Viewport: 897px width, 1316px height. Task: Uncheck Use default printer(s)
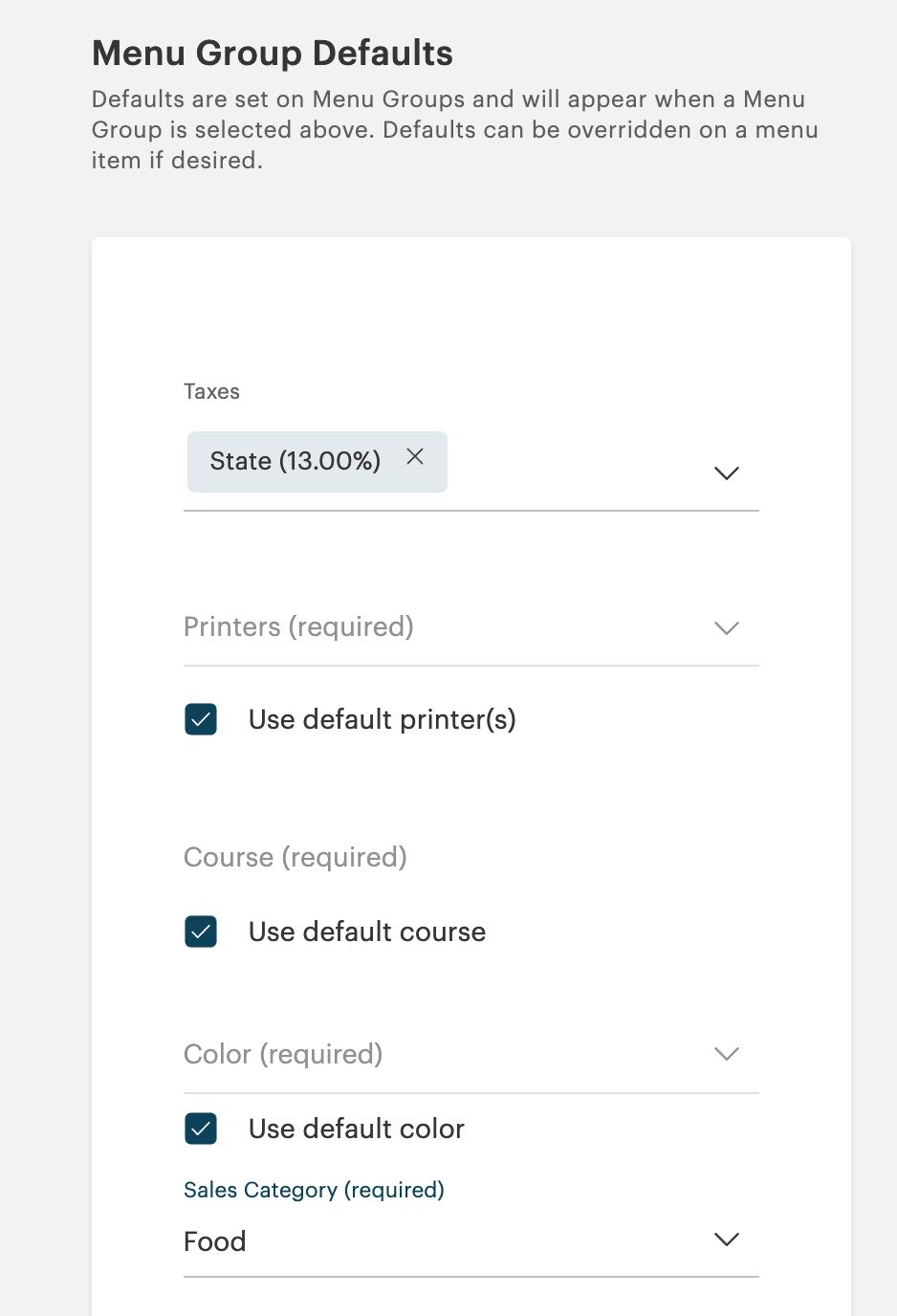[x=200, y=719]
